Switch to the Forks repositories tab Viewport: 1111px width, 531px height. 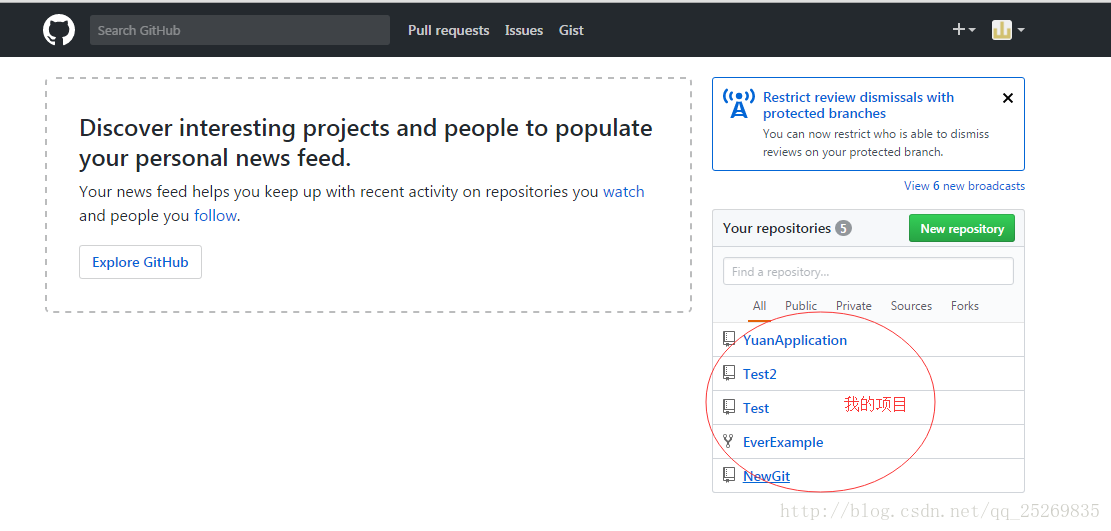[x=965, y=306]
